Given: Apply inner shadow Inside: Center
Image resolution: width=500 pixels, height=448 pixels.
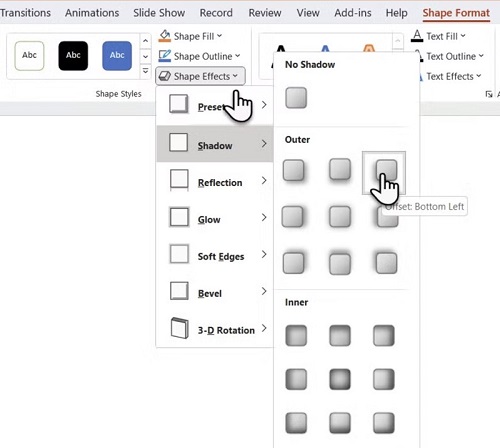Looking at the screenshot, I should [x=340, y=379].
